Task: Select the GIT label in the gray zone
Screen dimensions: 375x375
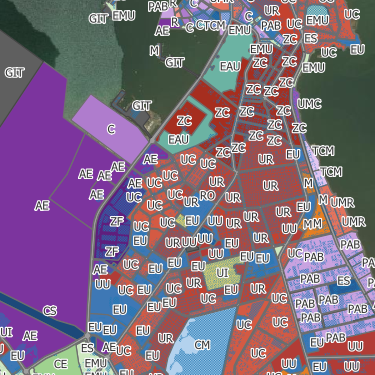Action: point(14,72)
